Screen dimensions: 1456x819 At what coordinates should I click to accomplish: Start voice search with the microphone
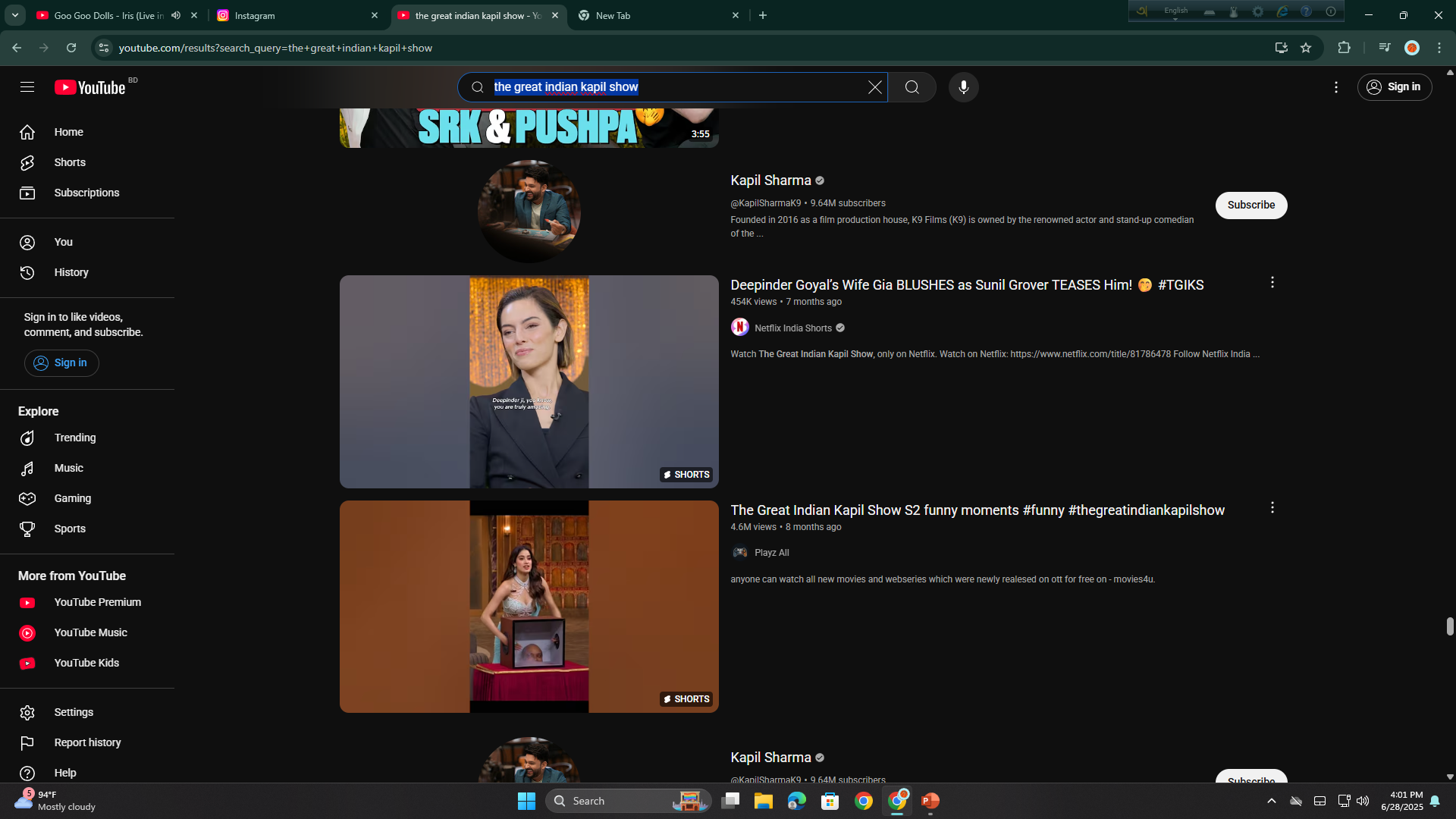963,87
